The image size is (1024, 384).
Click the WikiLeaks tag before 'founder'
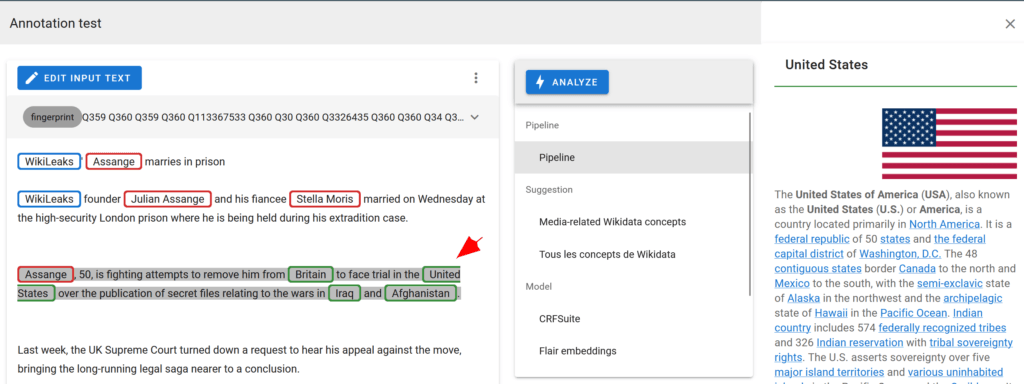[x=49, y=199]
